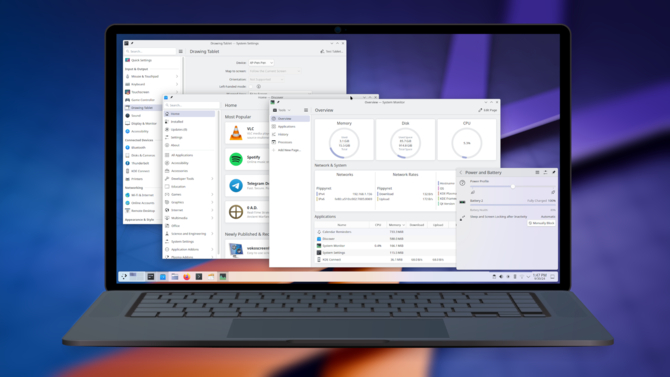Go back in Power and Battery popup
Viewport: 670px width, 377px height.
click(x=461, y=173)
